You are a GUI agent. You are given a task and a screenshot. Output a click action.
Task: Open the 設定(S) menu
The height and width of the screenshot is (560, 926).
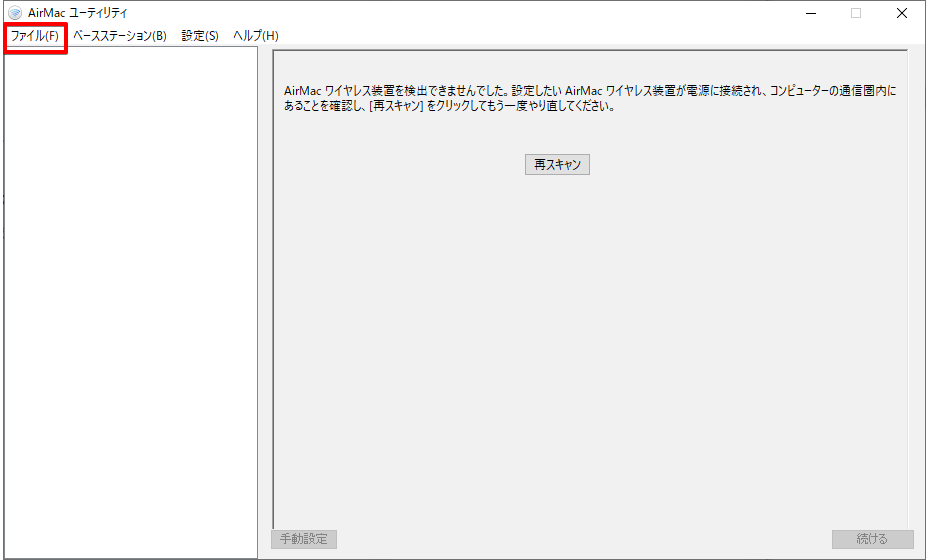(200, 36)
